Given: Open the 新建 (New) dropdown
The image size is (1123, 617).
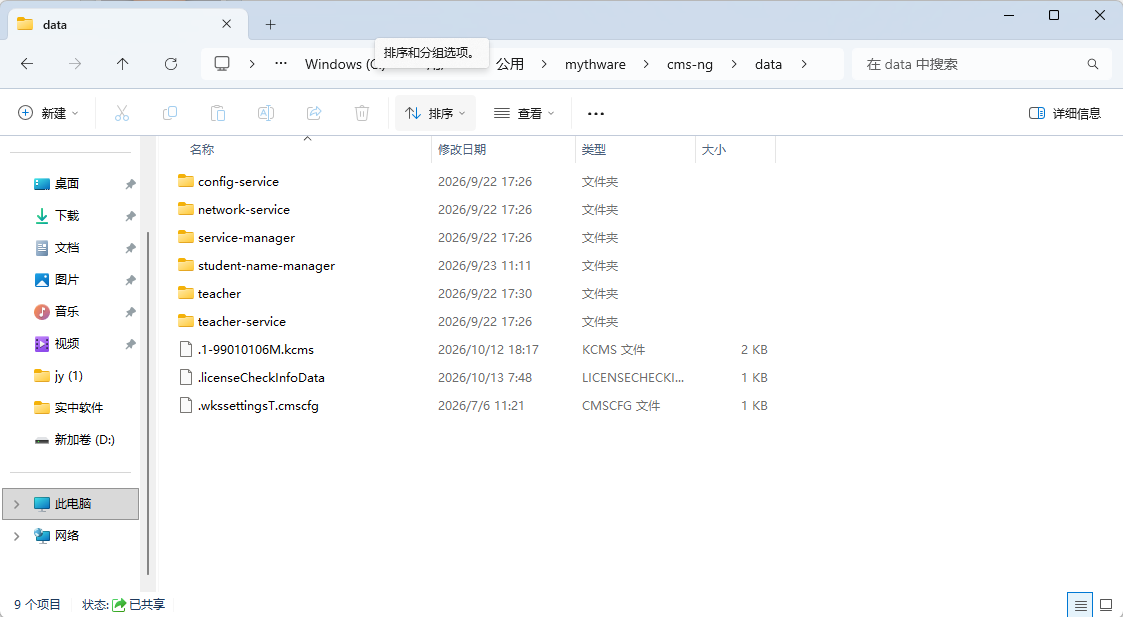Looking at the screenshot, I should tap(48, 113).
